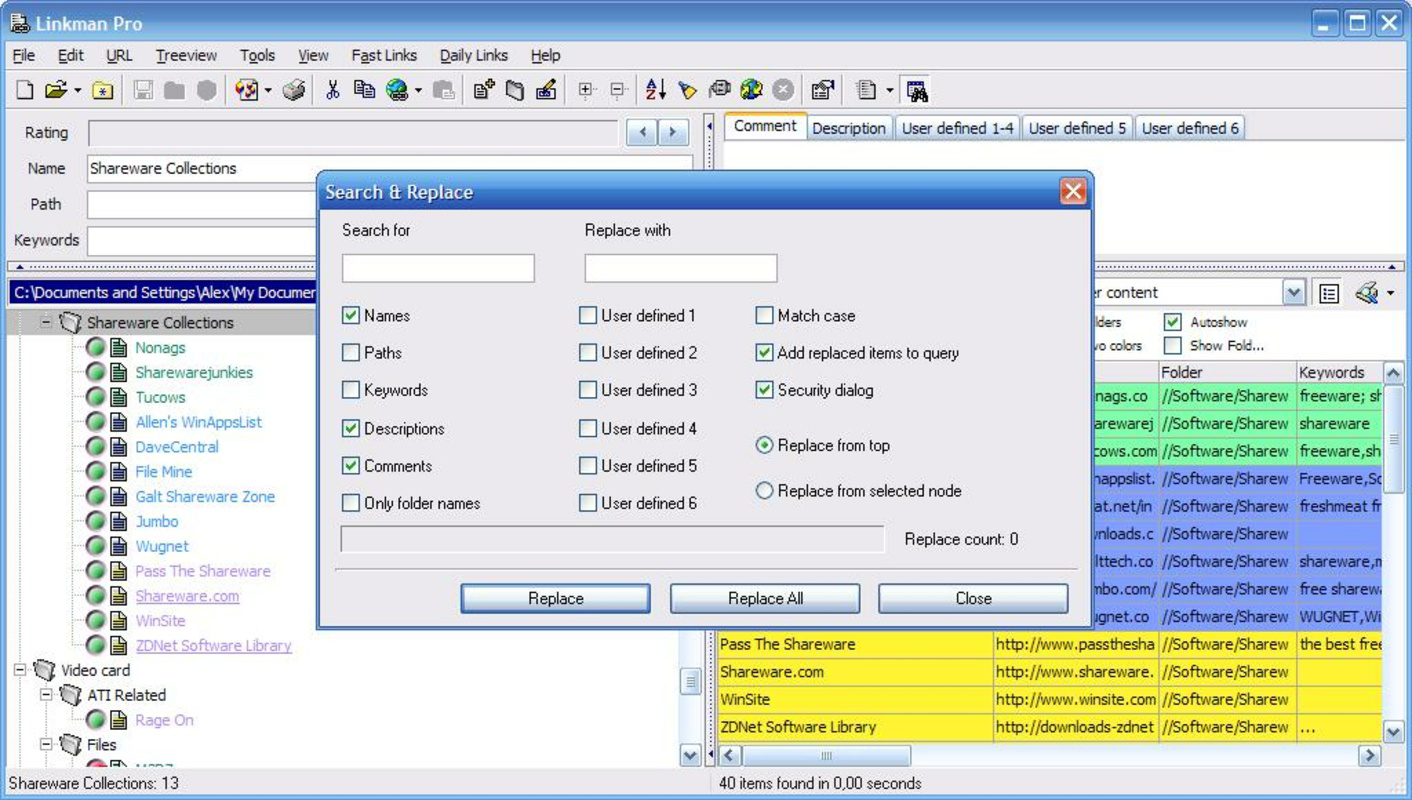Click the Replace with input field
Image resolution: width=1412 pixels, height=800 pixels.
click(x=681, y=268)
